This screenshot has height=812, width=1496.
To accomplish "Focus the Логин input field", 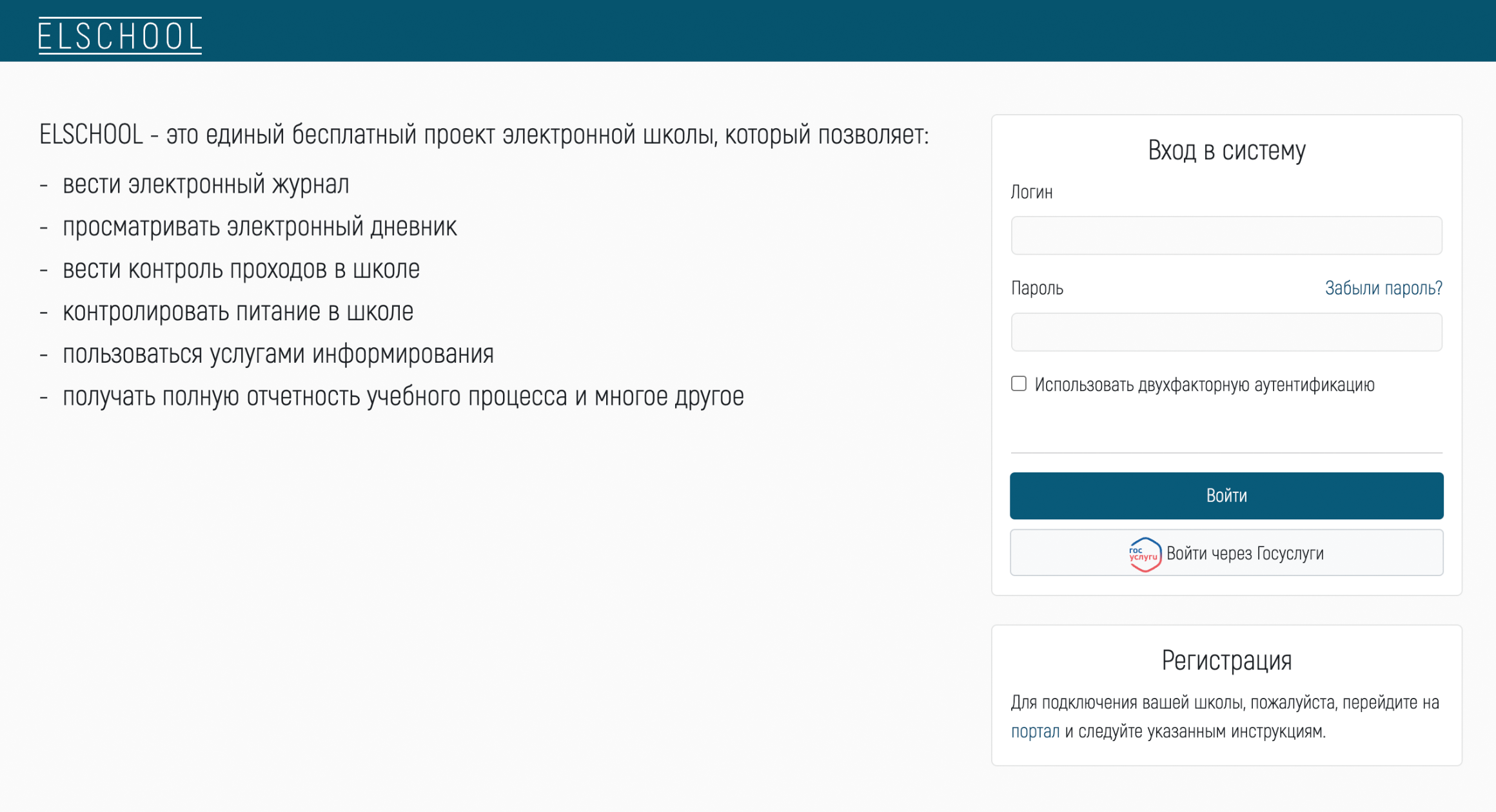I will [1226, 235].
